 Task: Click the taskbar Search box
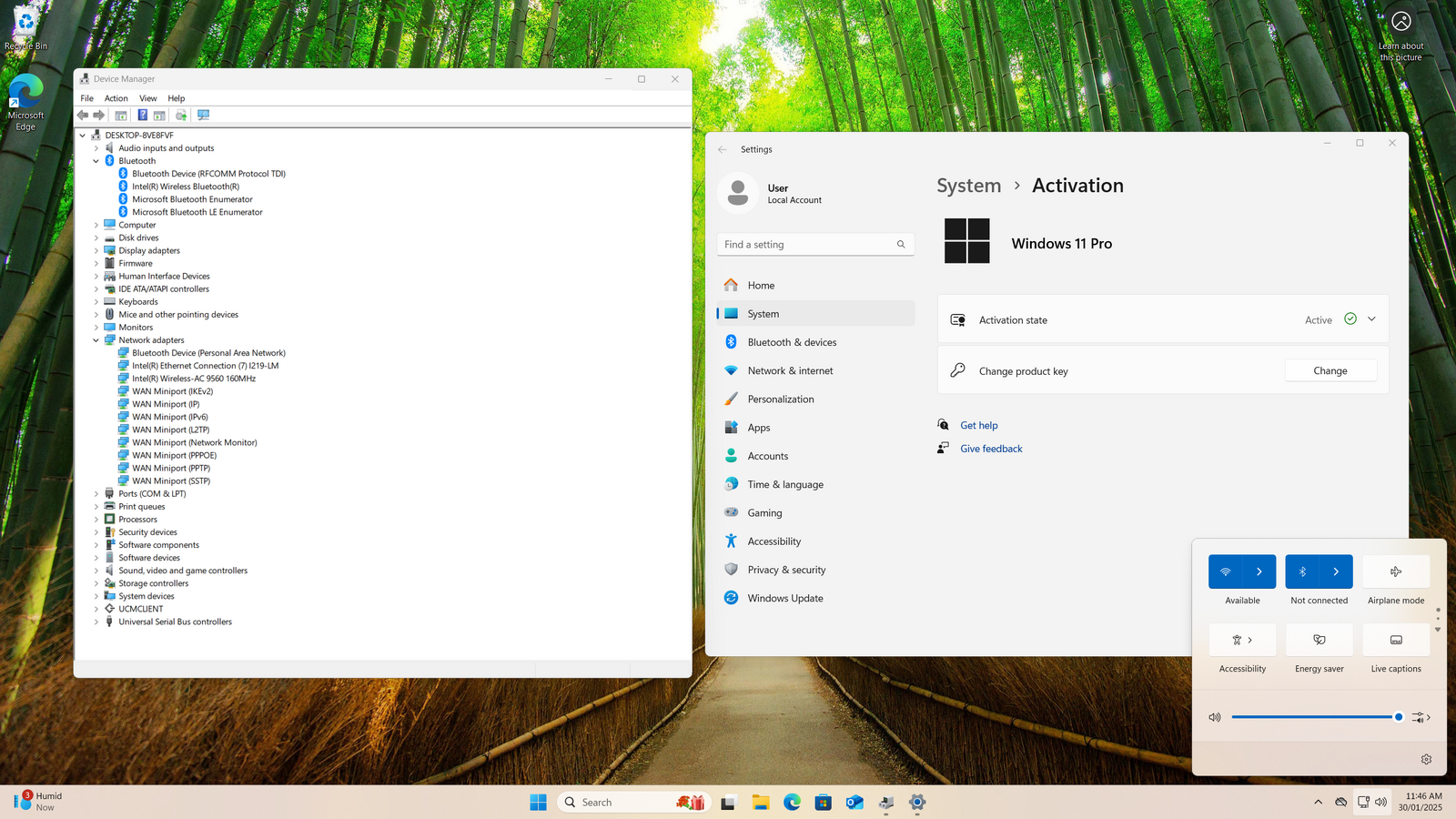point(634,802)
